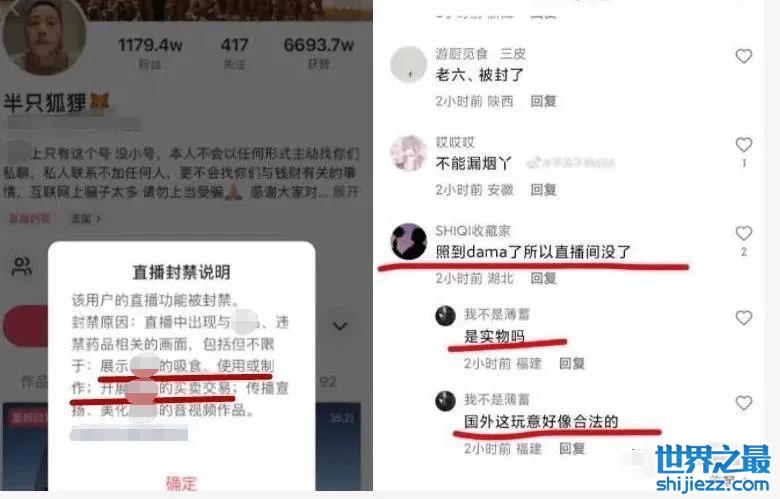Reply to "国外这玩意好像合法的" comment

pyautogui.click(x=572, y=449)
